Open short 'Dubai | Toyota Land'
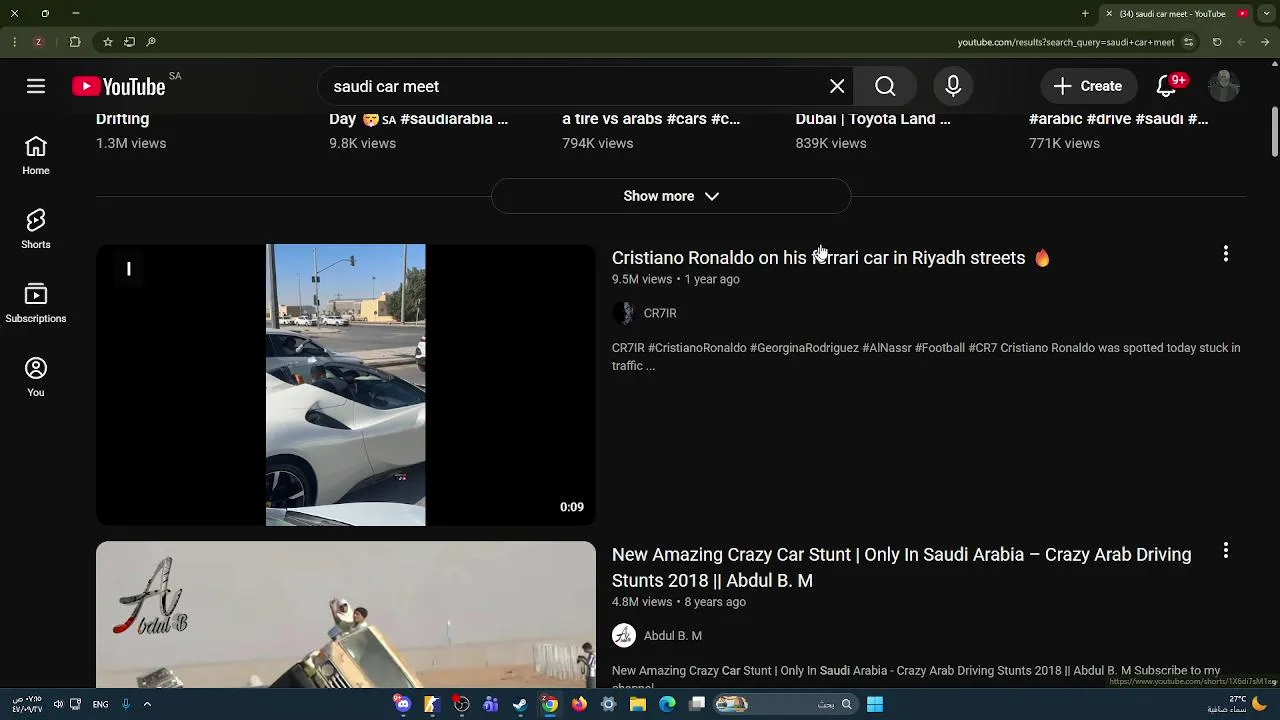 click(873, 119)
